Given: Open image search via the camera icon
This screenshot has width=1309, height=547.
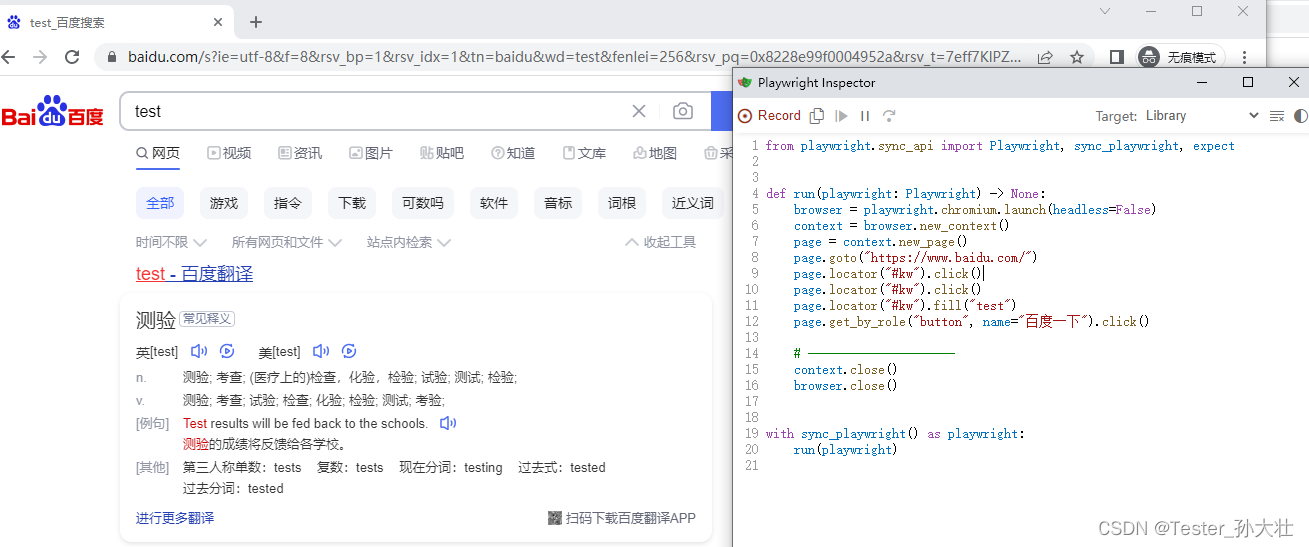Looking at the screenshot, I should pyautogui.click(x=683, y=111).
